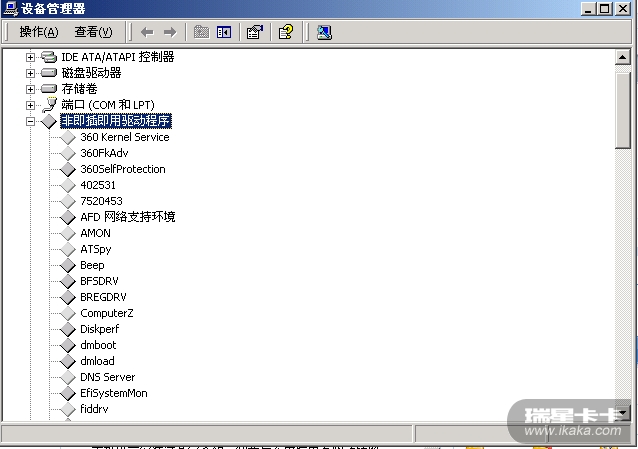
Task: Minimize the 设备管理器 window
Action: pos(588,9)
